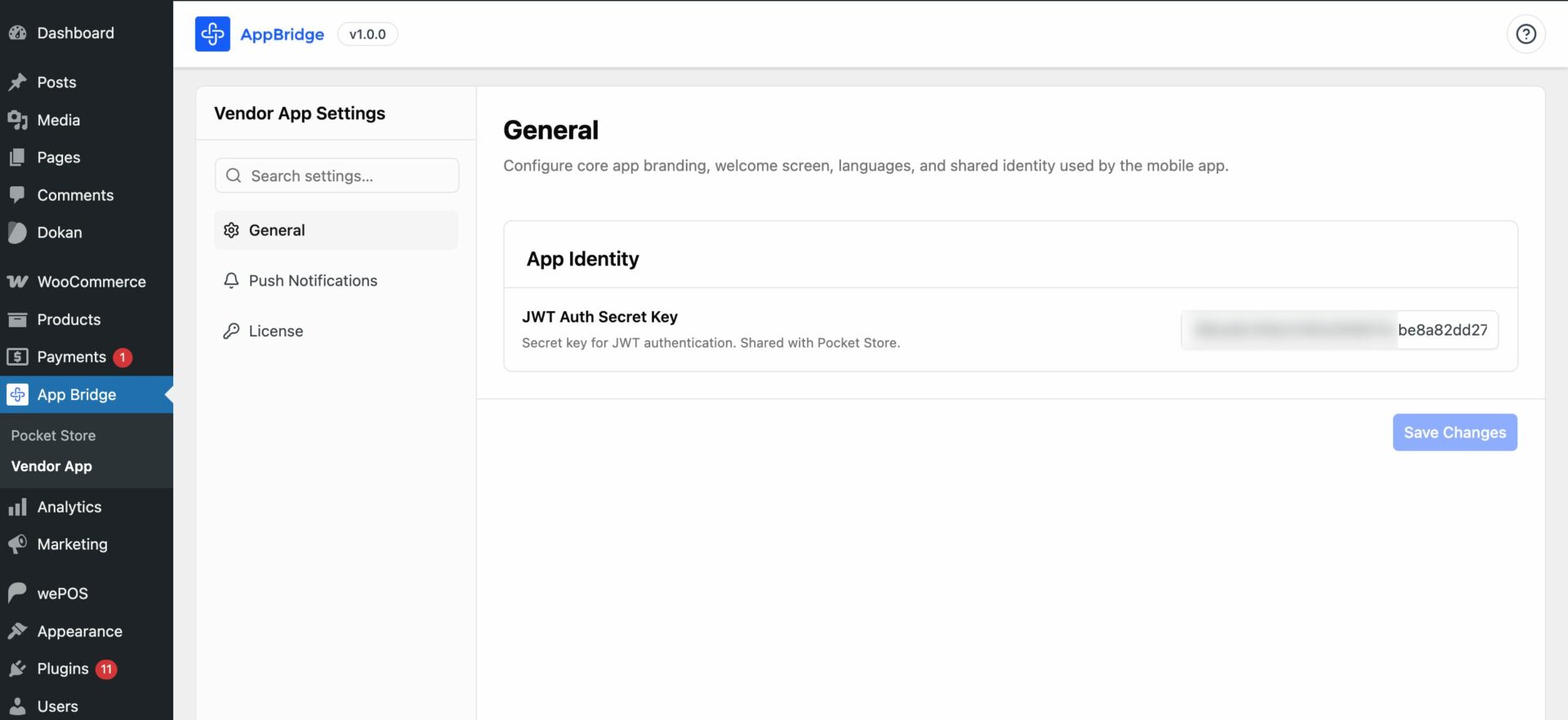Screen dimensions: 1568x720
Task: Click the Pages icon in sidebar
Action: (x=18, y=158)
